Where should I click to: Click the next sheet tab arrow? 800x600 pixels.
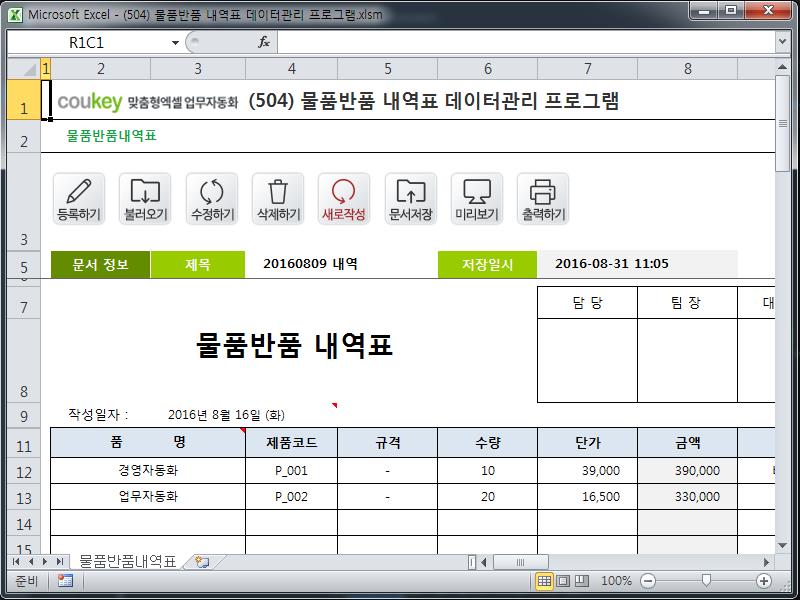pos(45,562)
